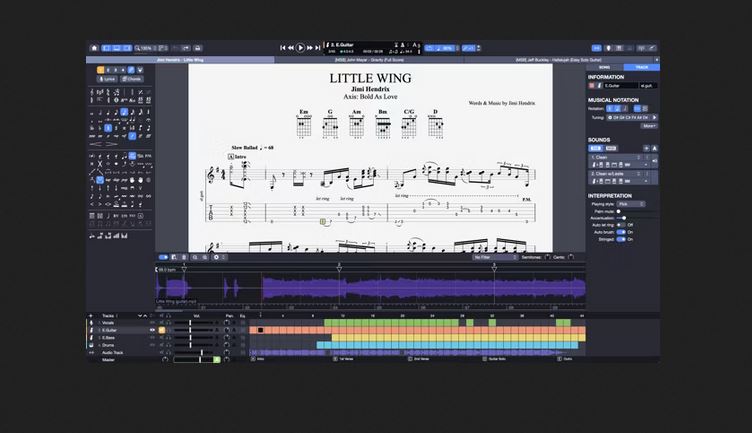Adjust the Accentuation slider
This screenshot has width=752, height=433.
[624, 218]
